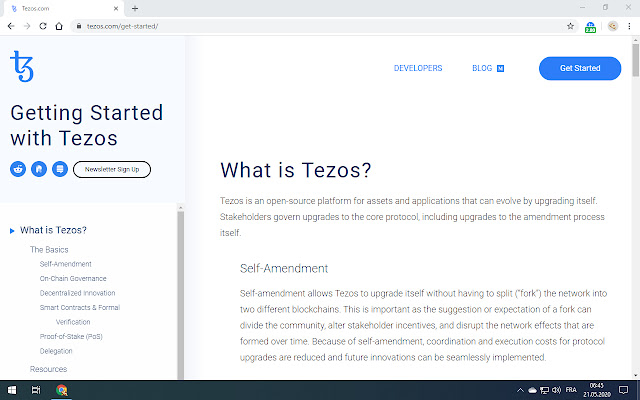Click the site lock security icon
The width and height of the screenshot is (640, 400).
[79, 26]
